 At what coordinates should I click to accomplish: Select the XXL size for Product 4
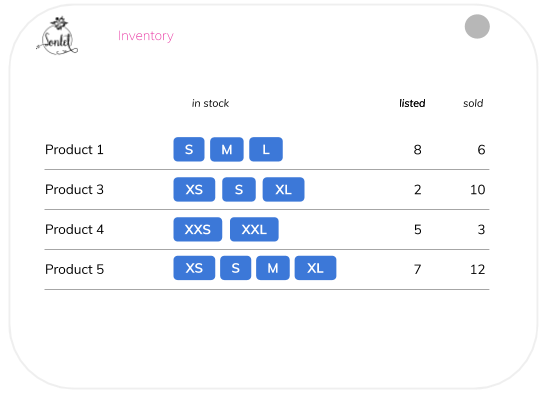coord(254,229)
